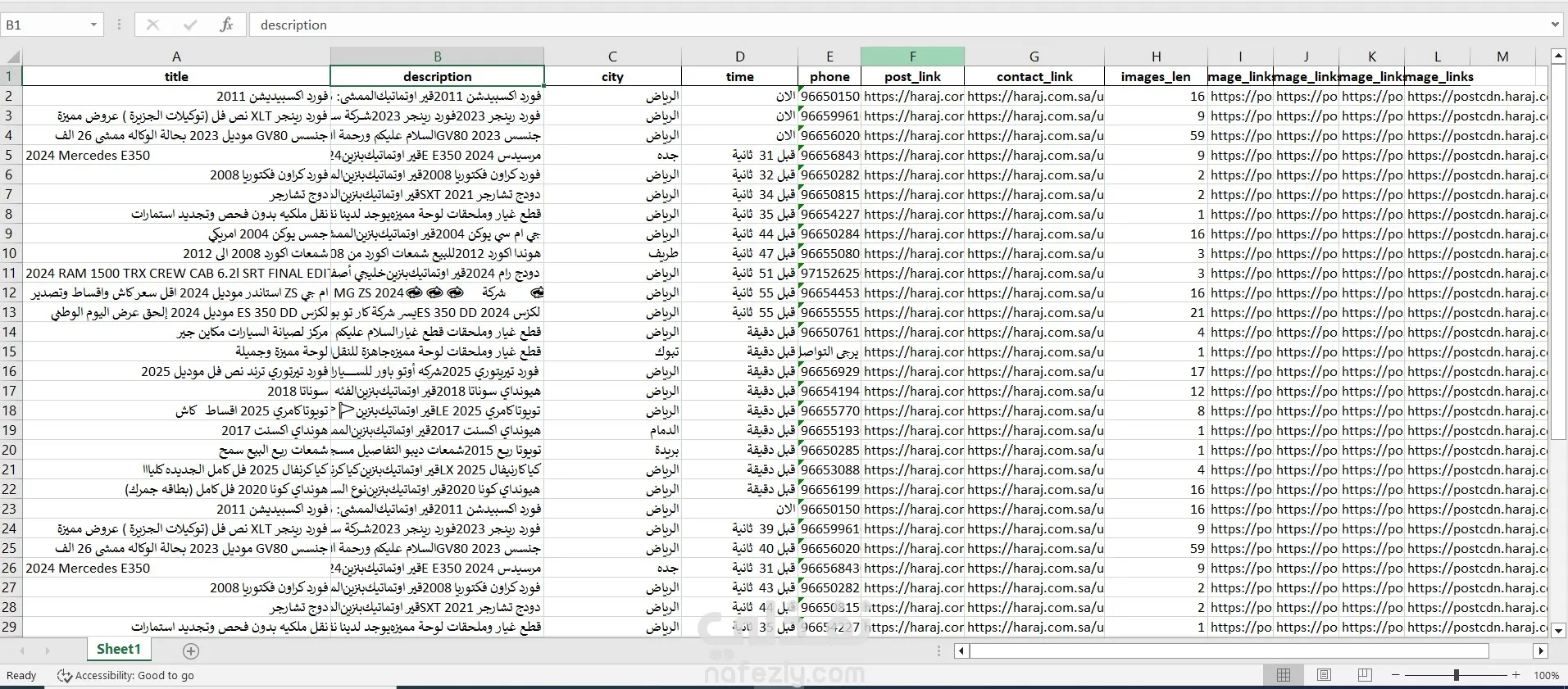1568x689 pixels.
Task: Click phone cell 97152625 in row 11
Action: (829, 273)
